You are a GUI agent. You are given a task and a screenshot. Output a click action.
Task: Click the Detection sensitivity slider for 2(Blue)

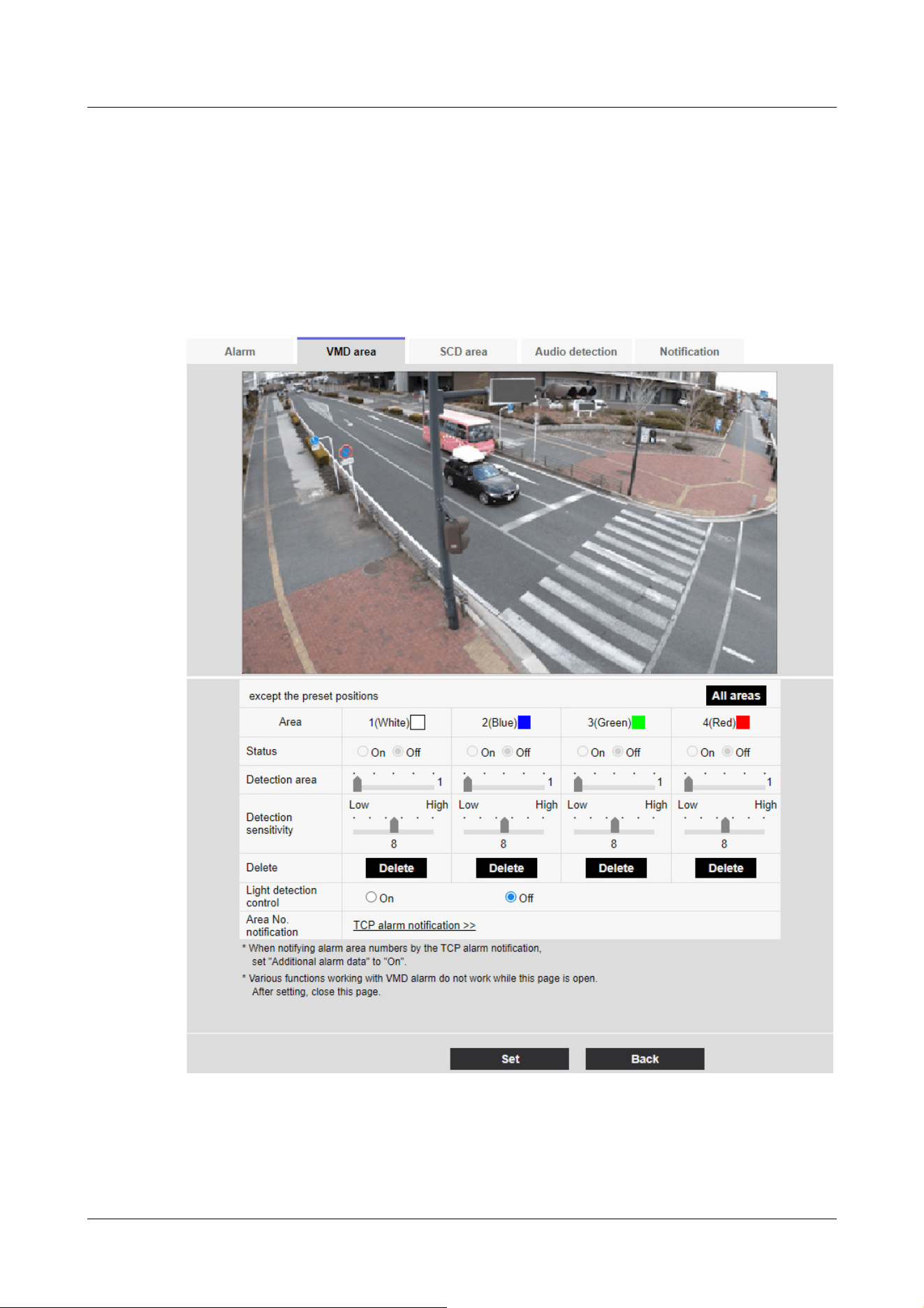(x=504, y=827)
